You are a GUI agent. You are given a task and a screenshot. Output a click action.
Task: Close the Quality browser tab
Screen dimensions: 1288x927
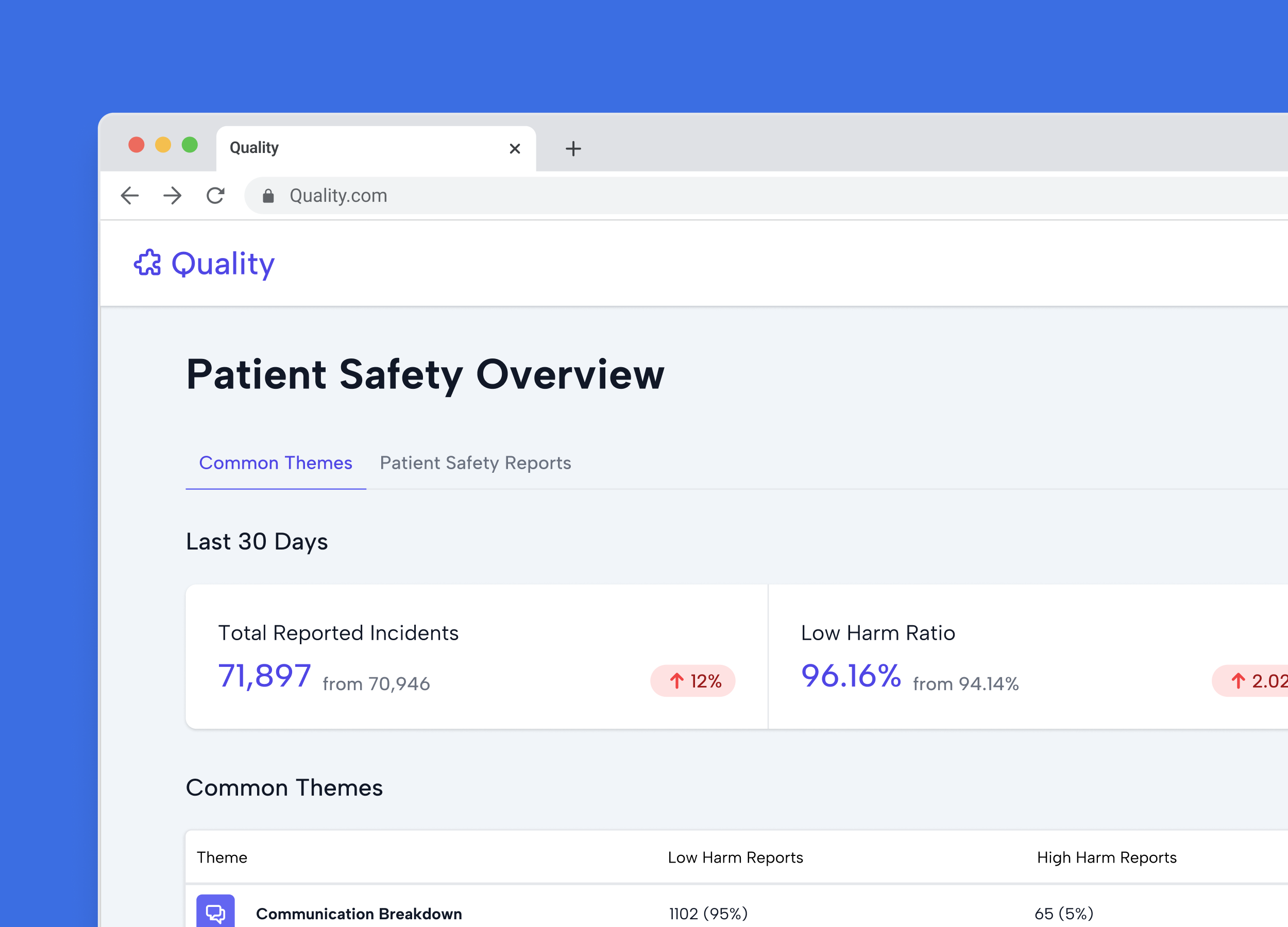[x=514, y=148]
